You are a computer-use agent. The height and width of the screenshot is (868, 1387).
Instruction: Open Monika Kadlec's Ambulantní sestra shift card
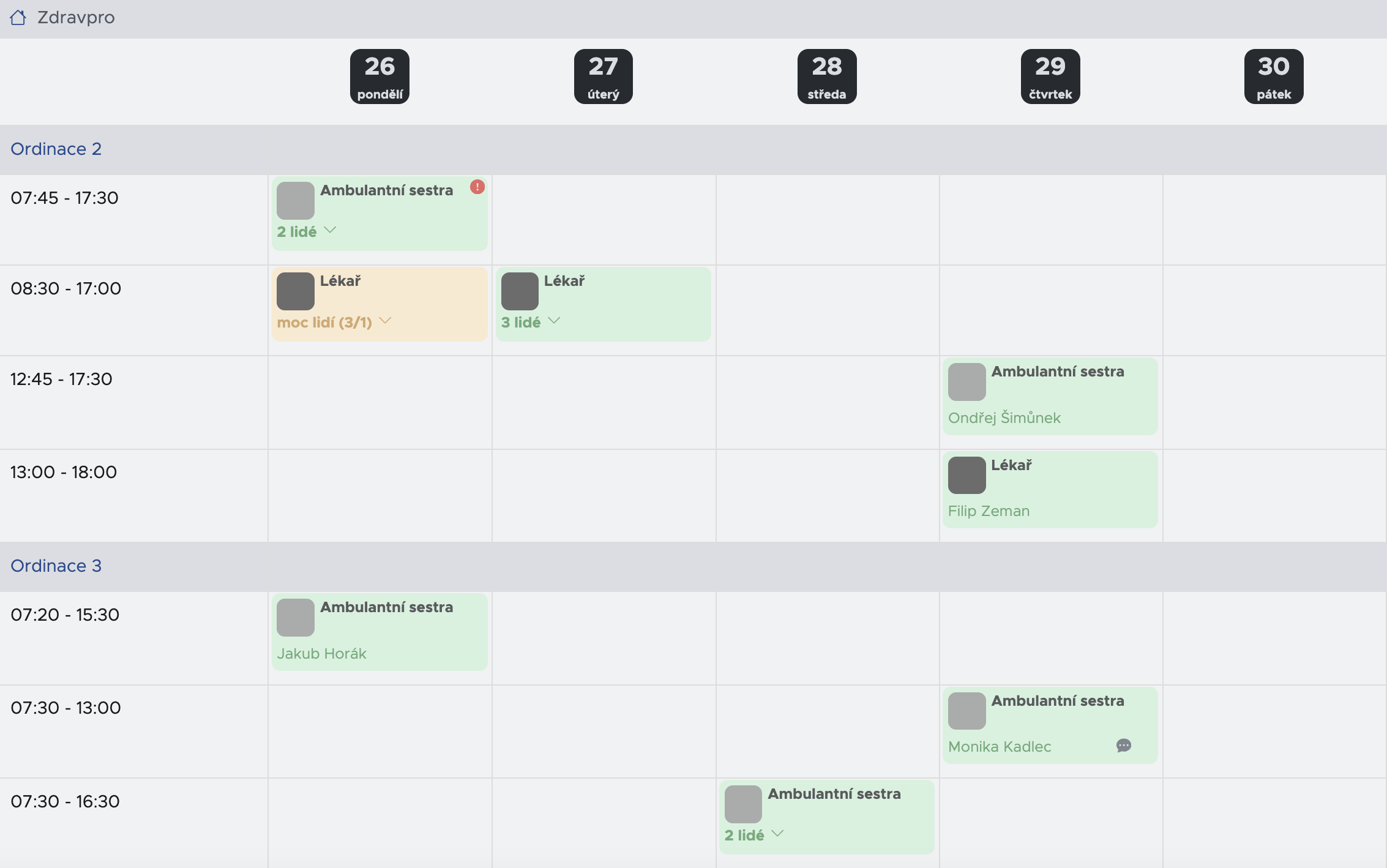[1050, 725]
